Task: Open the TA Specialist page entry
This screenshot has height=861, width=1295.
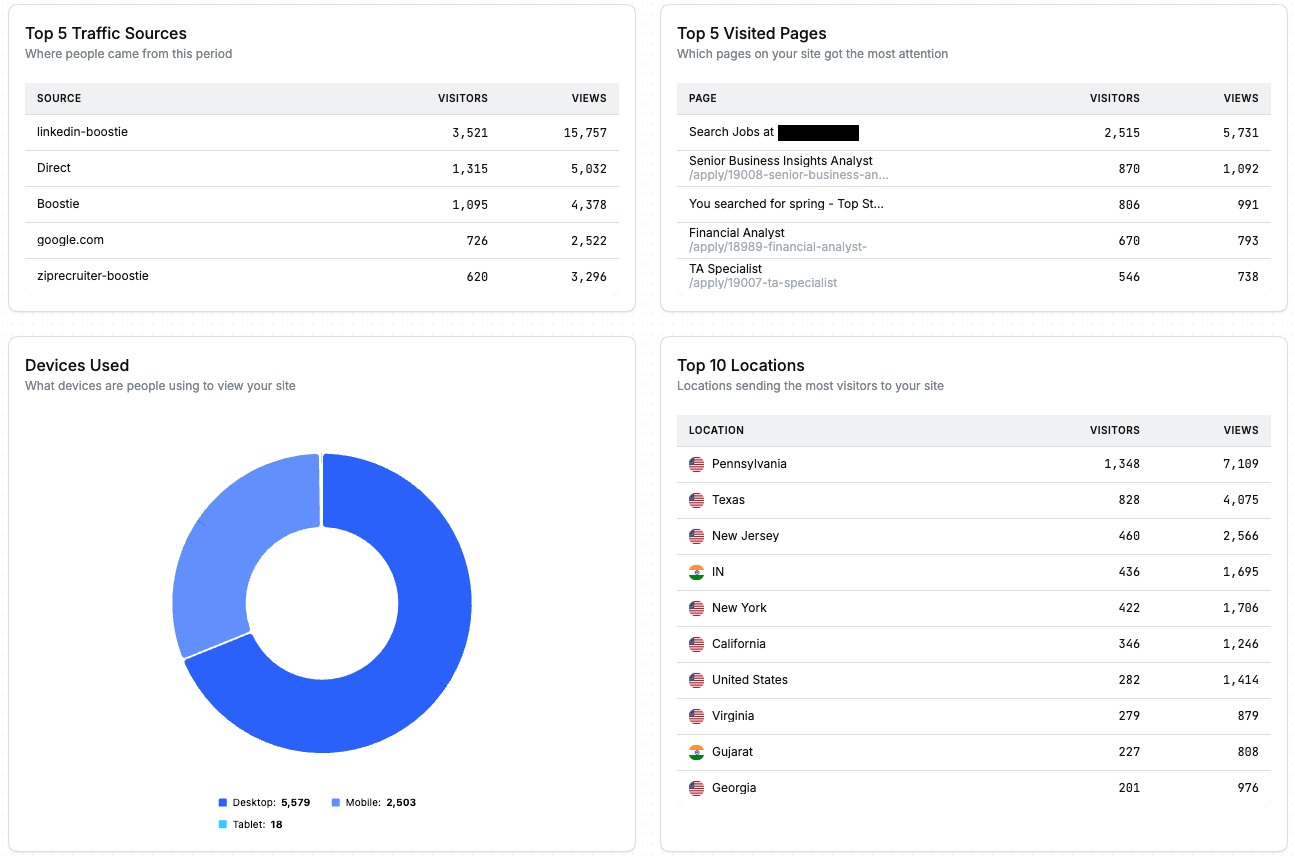Action: (725, 269)
